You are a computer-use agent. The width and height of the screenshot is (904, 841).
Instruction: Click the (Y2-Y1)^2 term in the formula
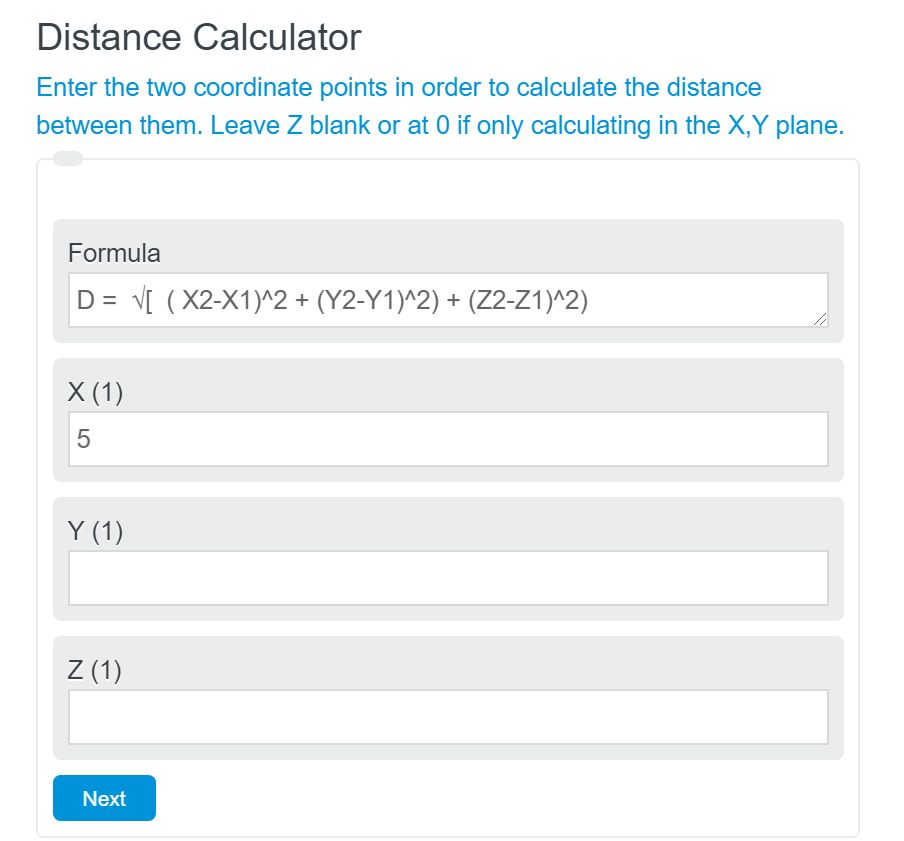click(379, 301)
